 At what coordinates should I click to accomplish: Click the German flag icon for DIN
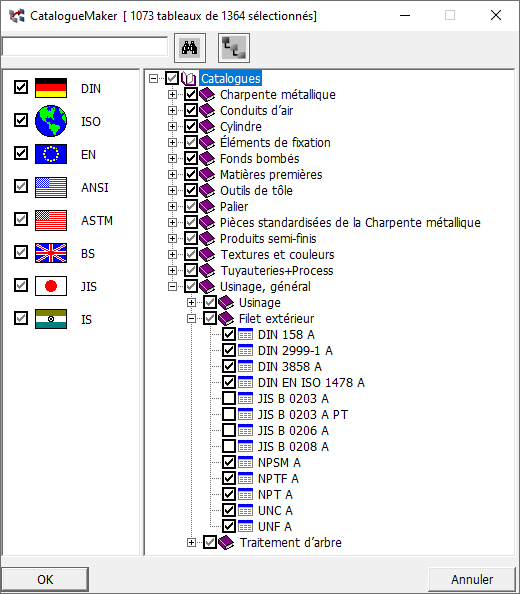[51, 88]
